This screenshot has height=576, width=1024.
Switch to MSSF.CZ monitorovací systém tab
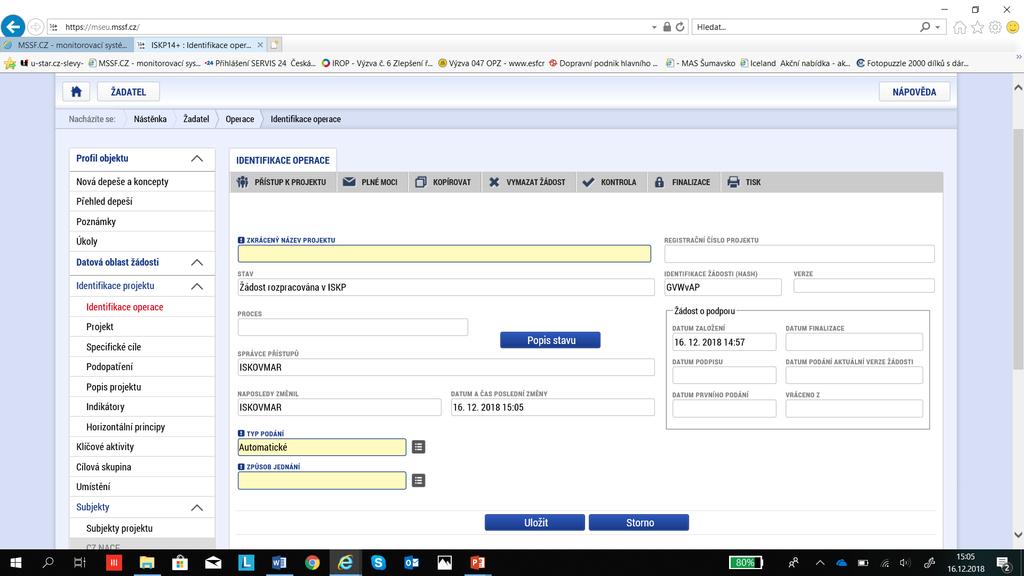(67, 45)
